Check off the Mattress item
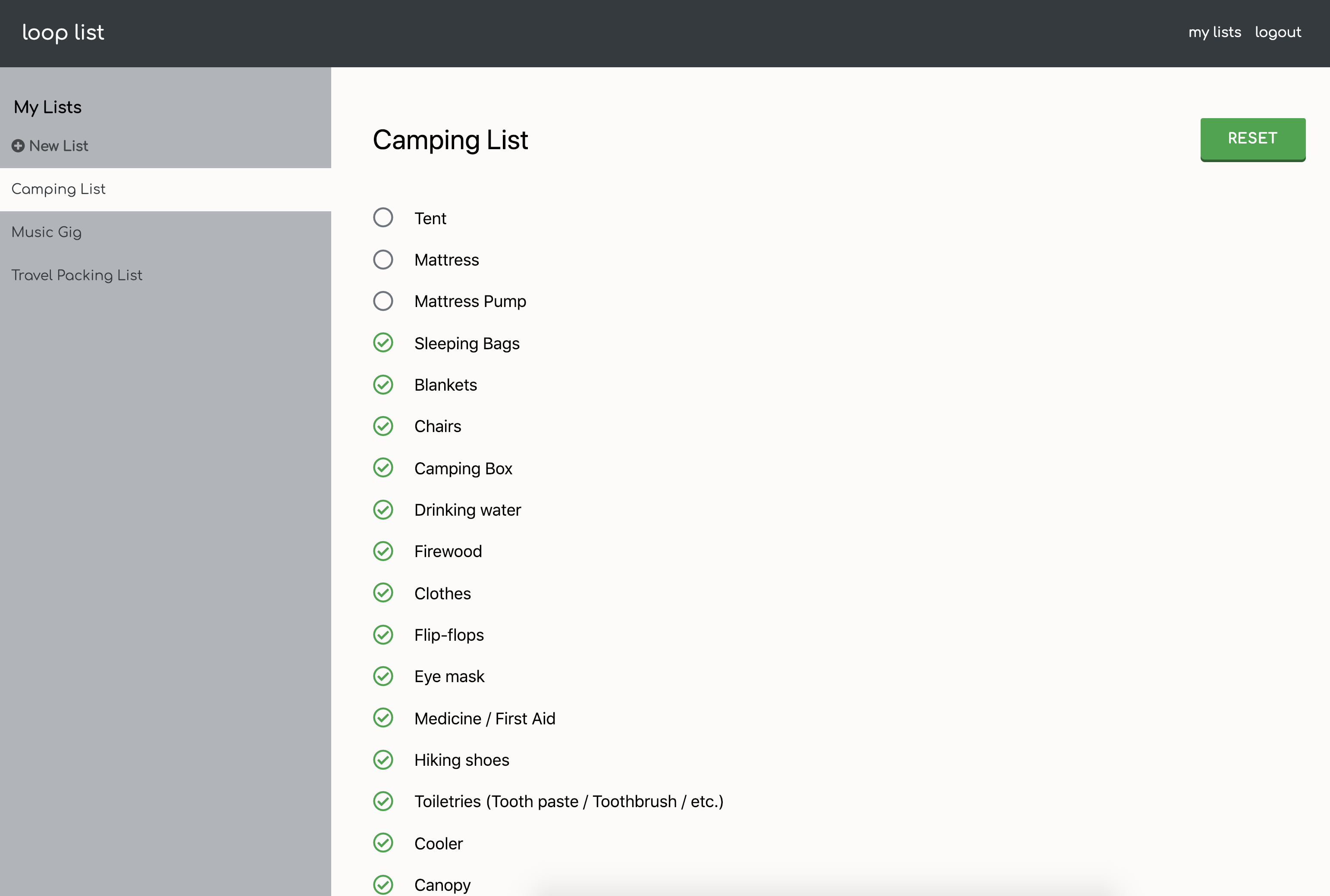Image resolution: width=1330 pixels, height=896 pixels. coord(383,260)
